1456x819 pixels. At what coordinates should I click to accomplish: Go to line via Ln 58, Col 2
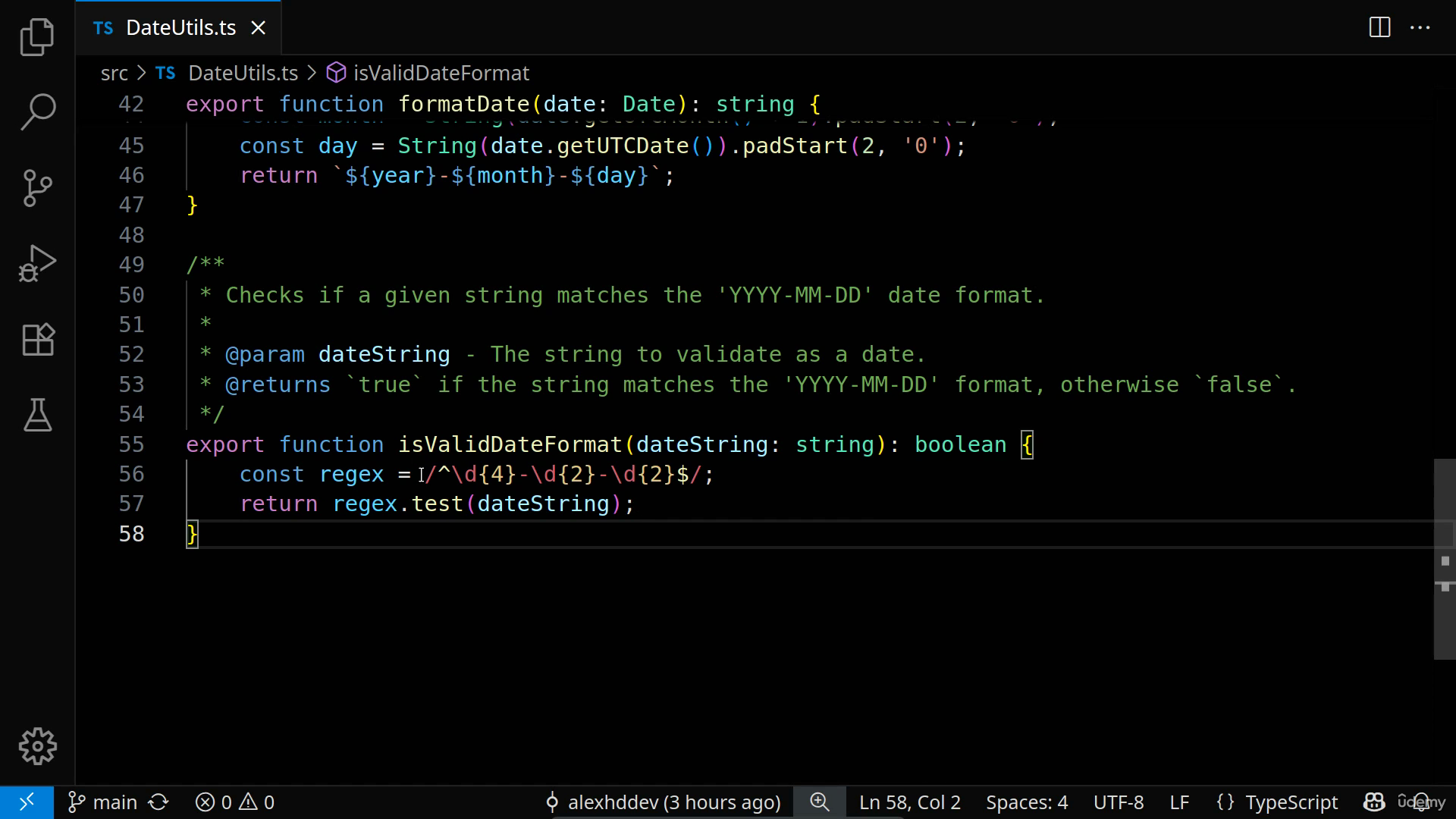[x=909, y=802]
